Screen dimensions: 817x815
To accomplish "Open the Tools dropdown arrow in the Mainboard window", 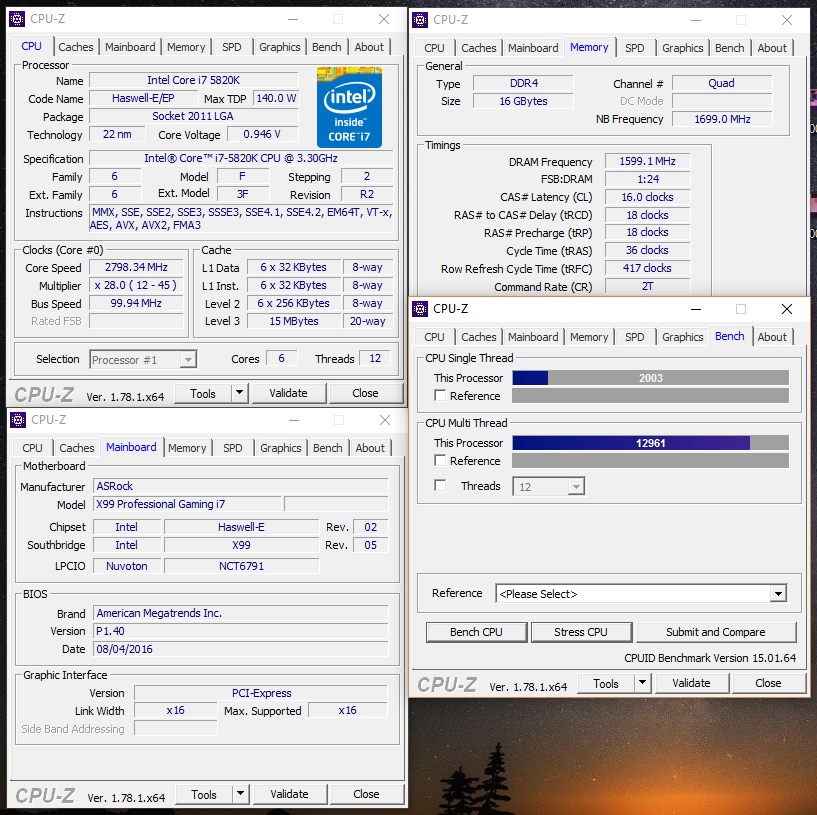I will (x=241, y=794).
